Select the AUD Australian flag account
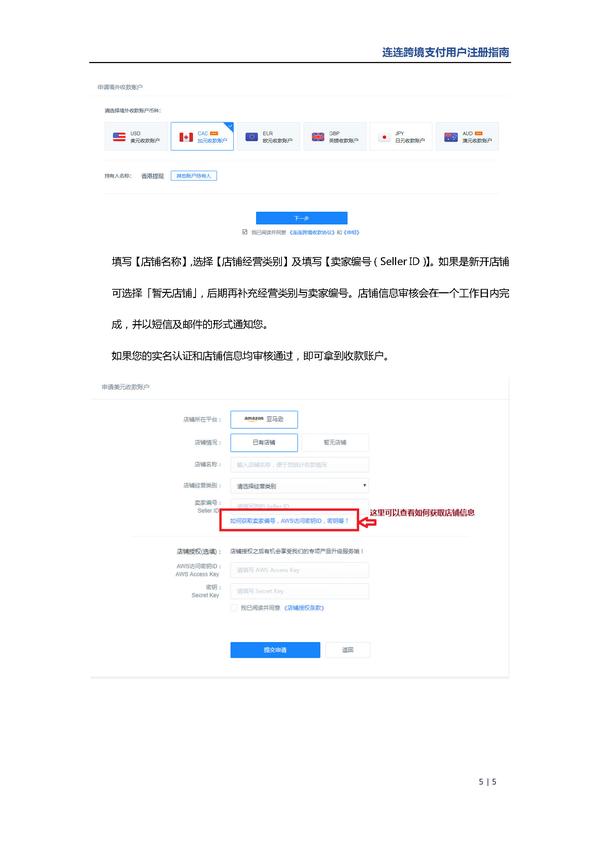The width and height of the screenshot is (600, 848). 467,136
